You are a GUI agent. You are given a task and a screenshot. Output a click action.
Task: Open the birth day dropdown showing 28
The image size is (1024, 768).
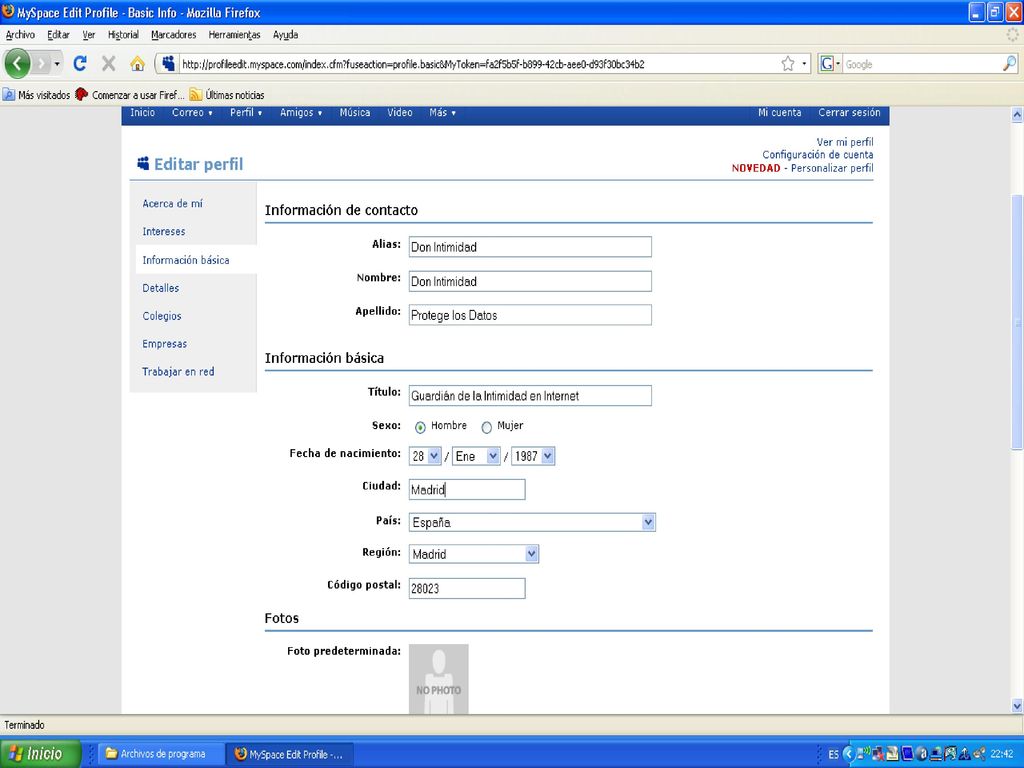[425, 456]
